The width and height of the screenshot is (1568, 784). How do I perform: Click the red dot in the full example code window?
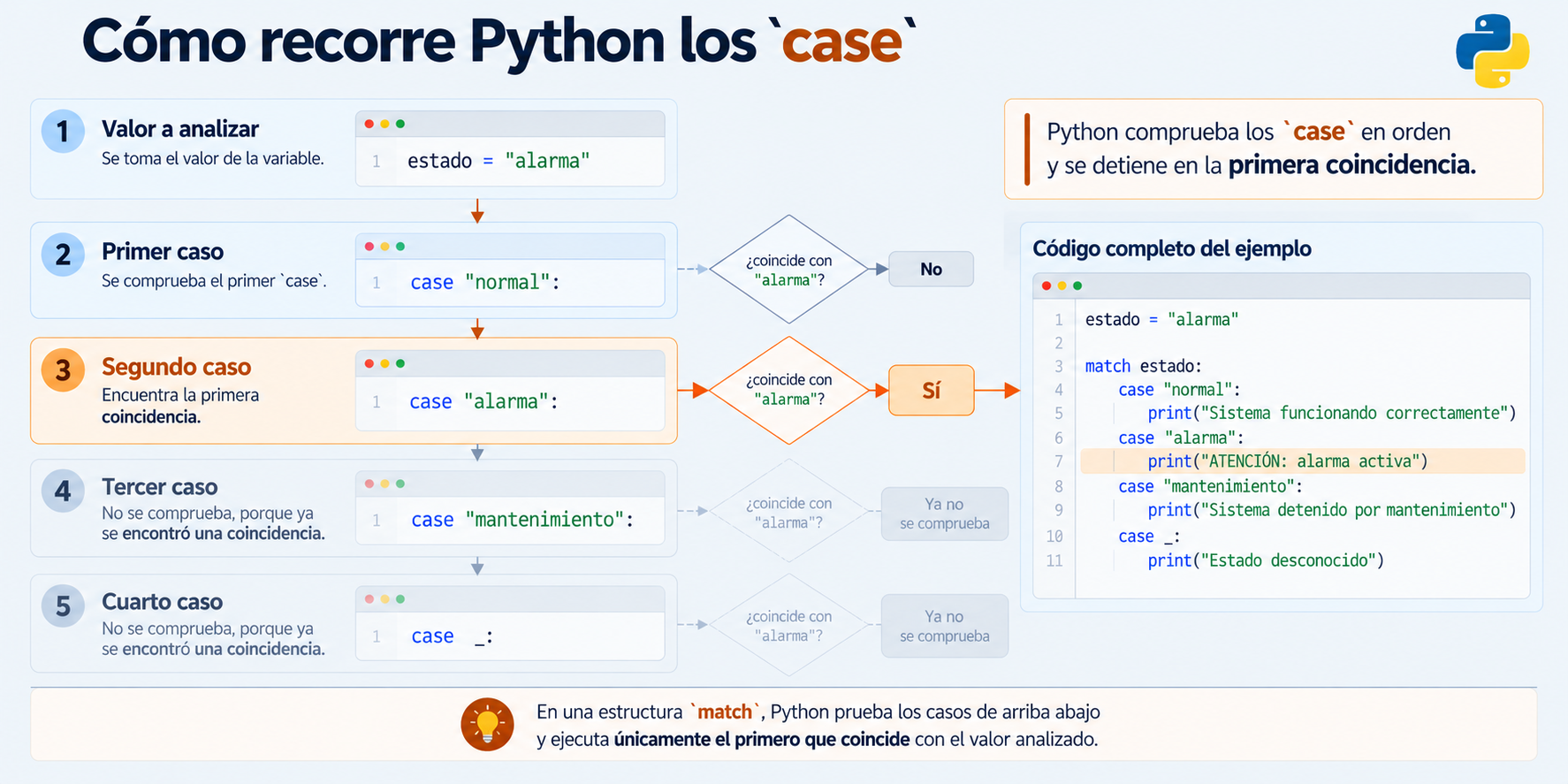(1047, 285)
